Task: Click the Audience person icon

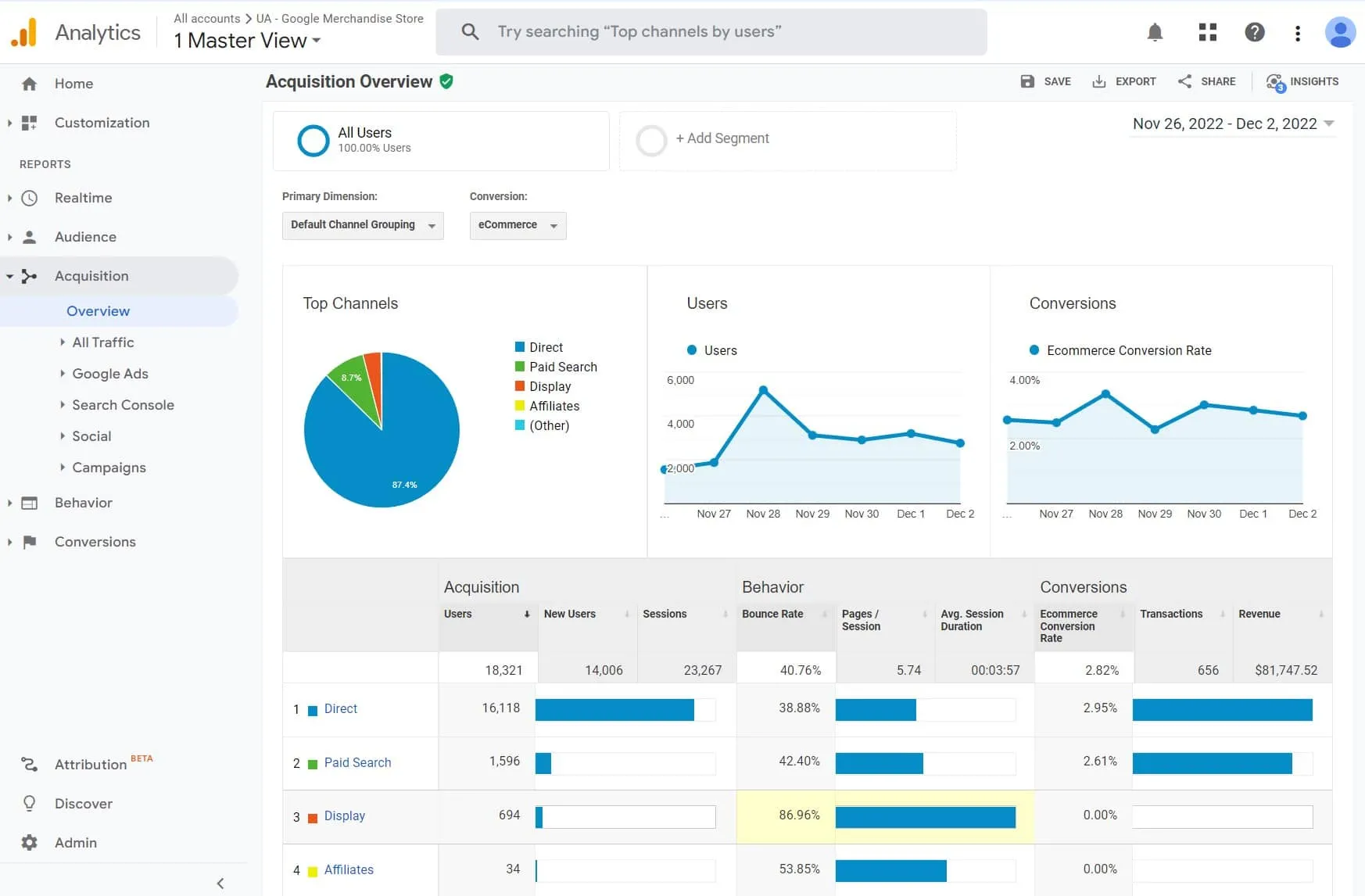Action: pyautogui.click(x=29, y=237)
